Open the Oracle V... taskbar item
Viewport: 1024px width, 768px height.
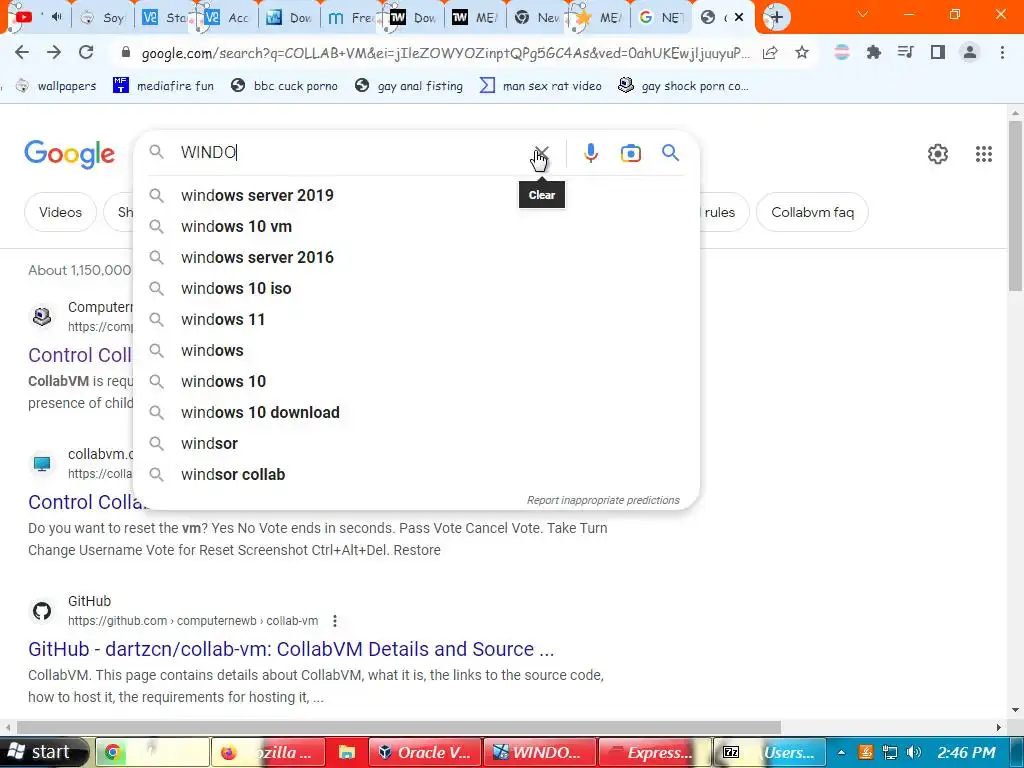pos(426,752)
